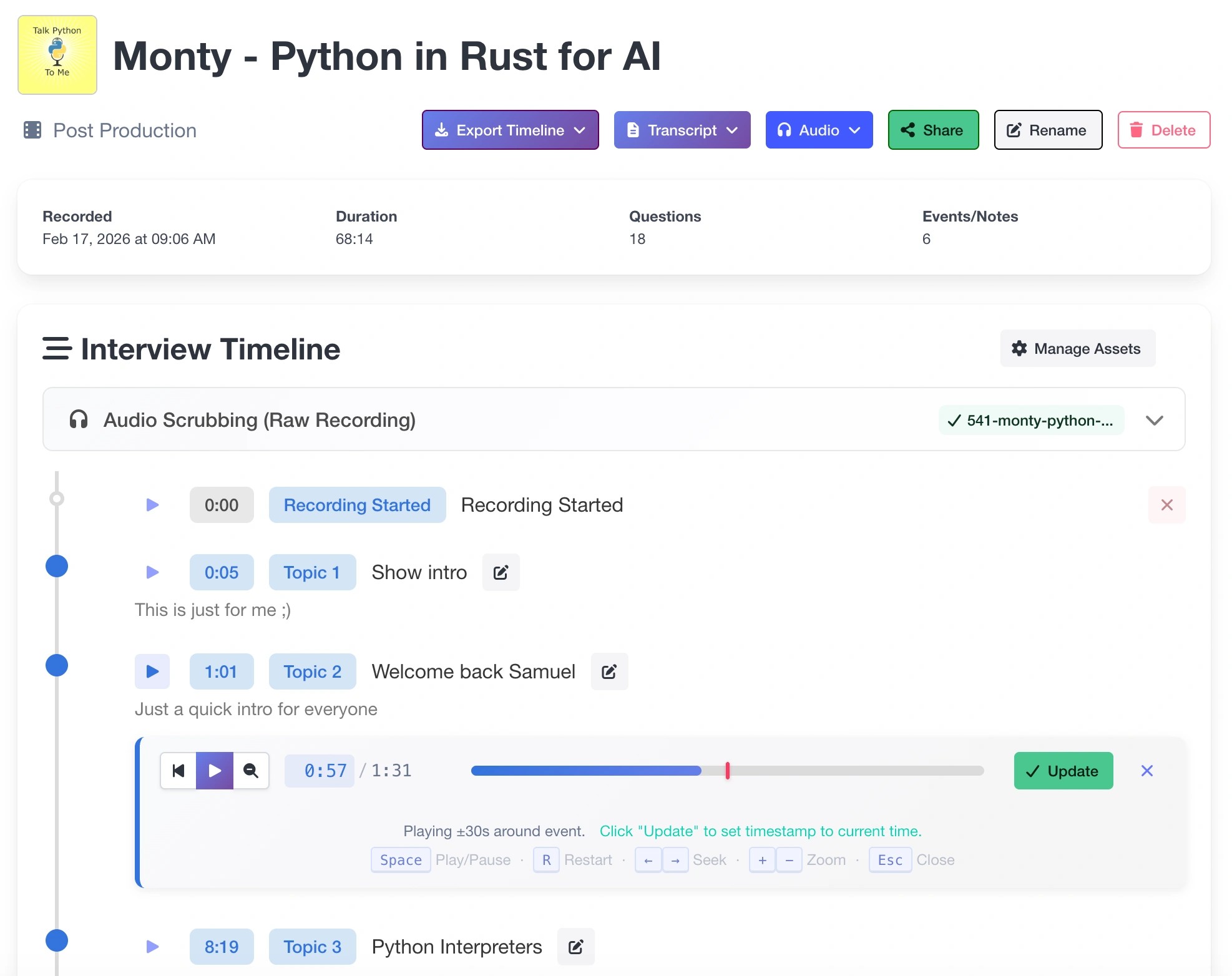This screenshot has height=976, width=1232.
Task: Edit the "Welcome back Samuel" topic title
Action: pyautogui.click(x=609, y=671)
